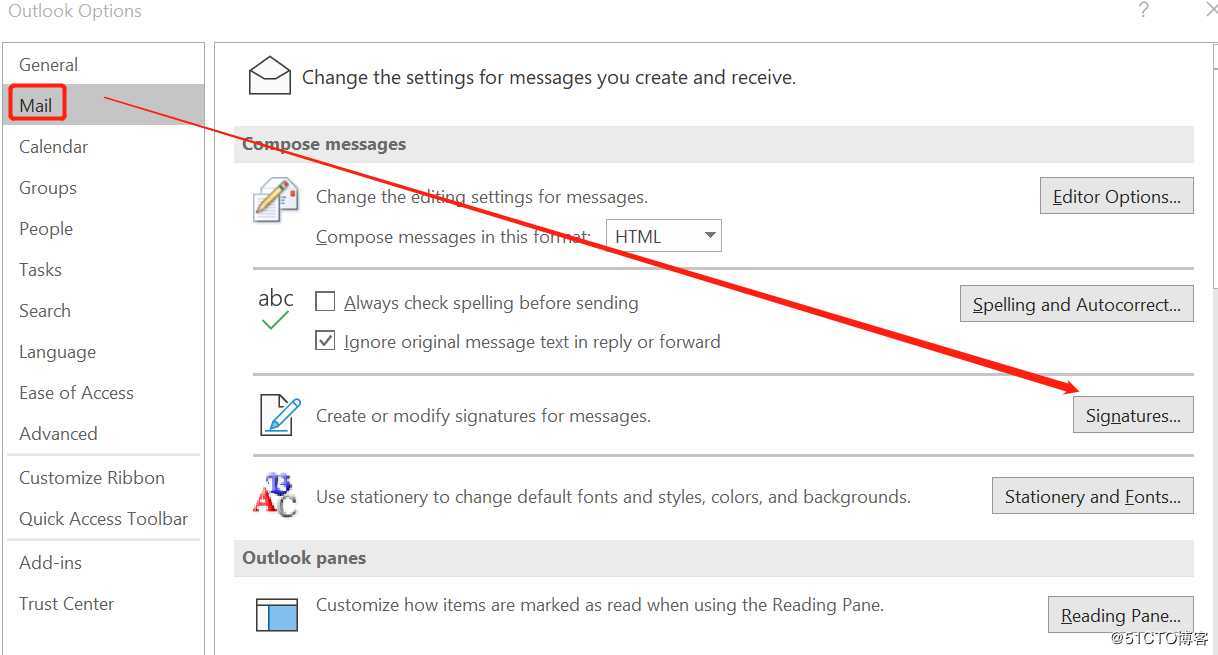Click 'Change the settings for messages' heading

pos(549,77)
